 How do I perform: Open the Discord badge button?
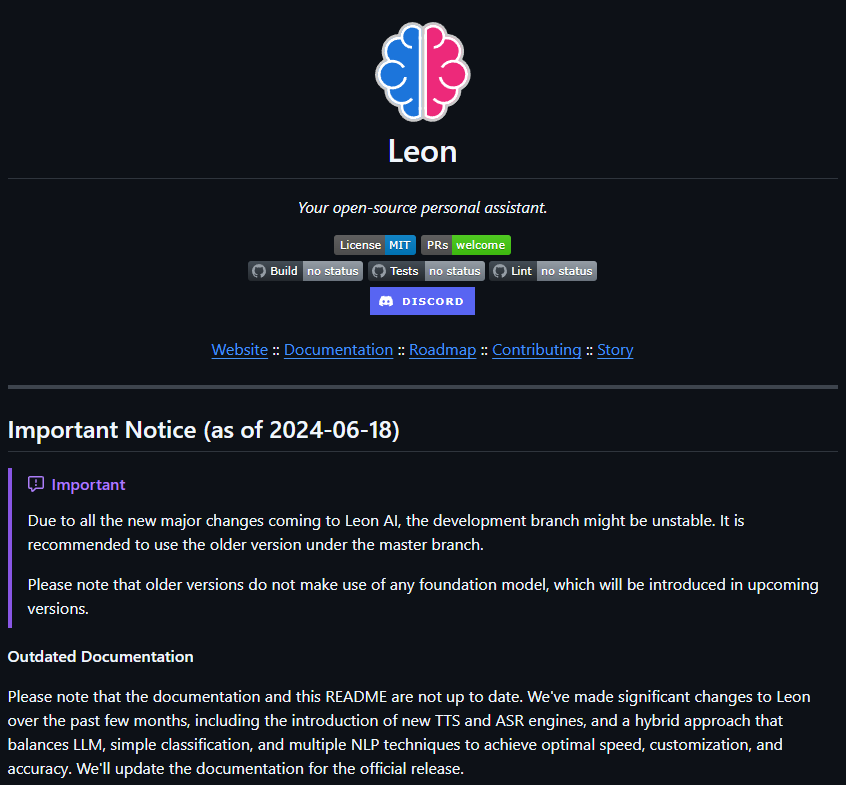[422, 301]
